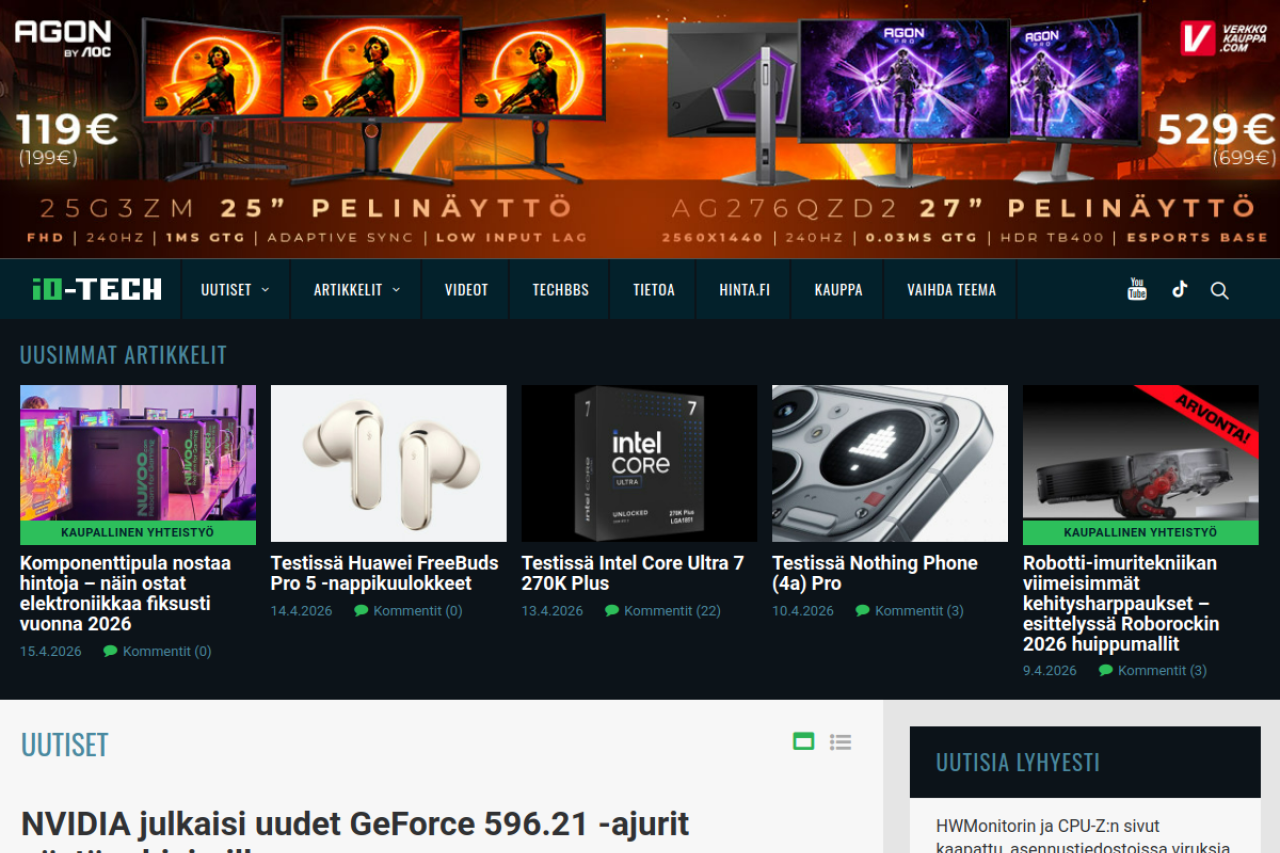Open Testissä Huawei FreeBuds Pro 5 article
The width and height of the screenshot is (1280, 853).
[384, 573]
